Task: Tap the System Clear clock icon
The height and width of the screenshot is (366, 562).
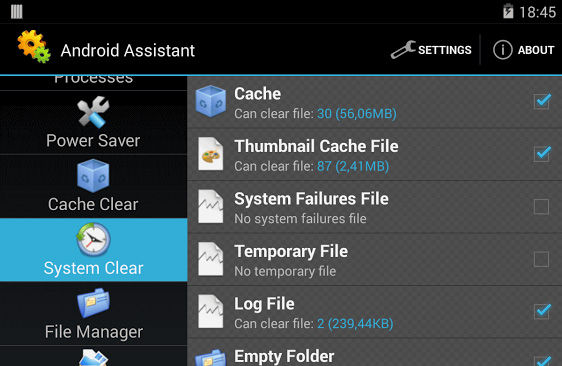Action: (x=93, y=239)
